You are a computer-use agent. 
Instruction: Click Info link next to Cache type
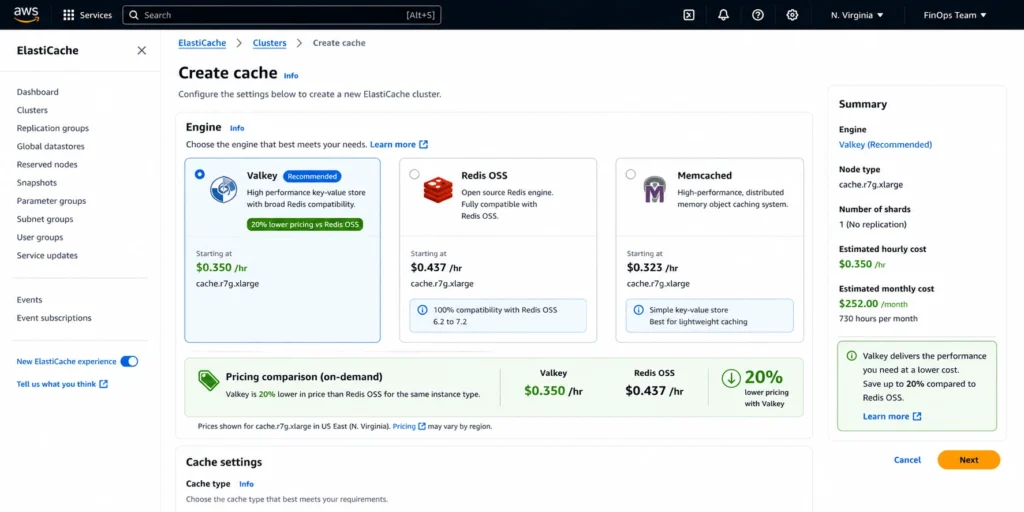tap(246, 485)
